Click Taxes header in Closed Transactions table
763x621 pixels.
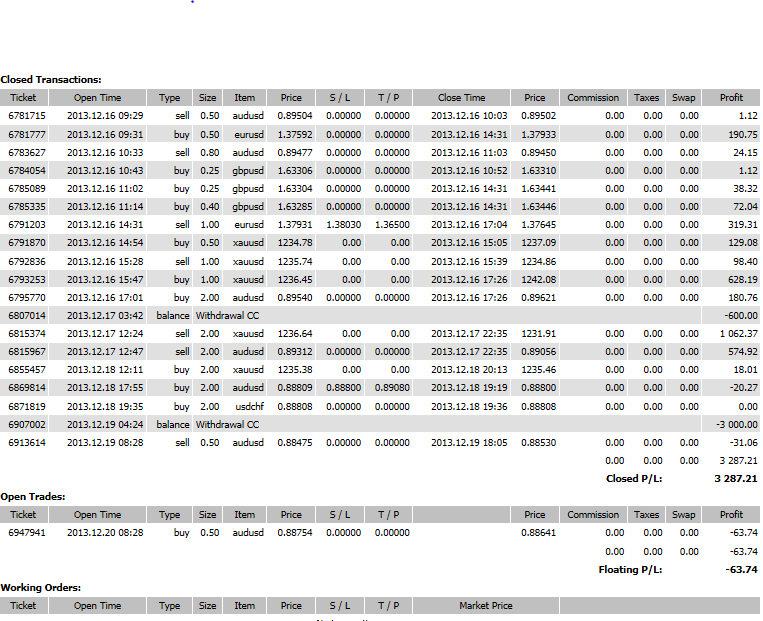(646, 97)
